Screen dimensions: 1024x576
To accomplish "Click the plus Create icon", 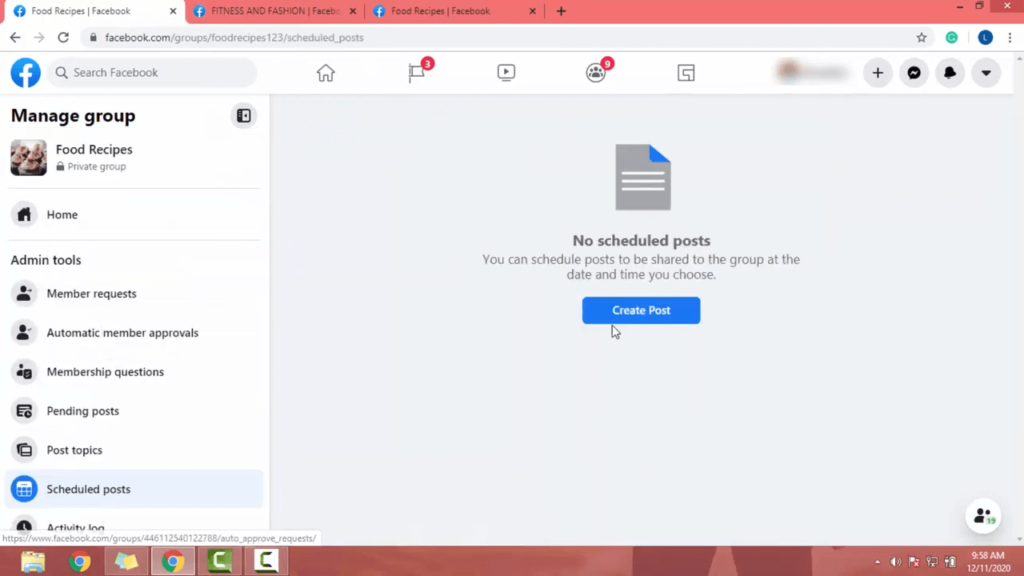I will [878, 72].
